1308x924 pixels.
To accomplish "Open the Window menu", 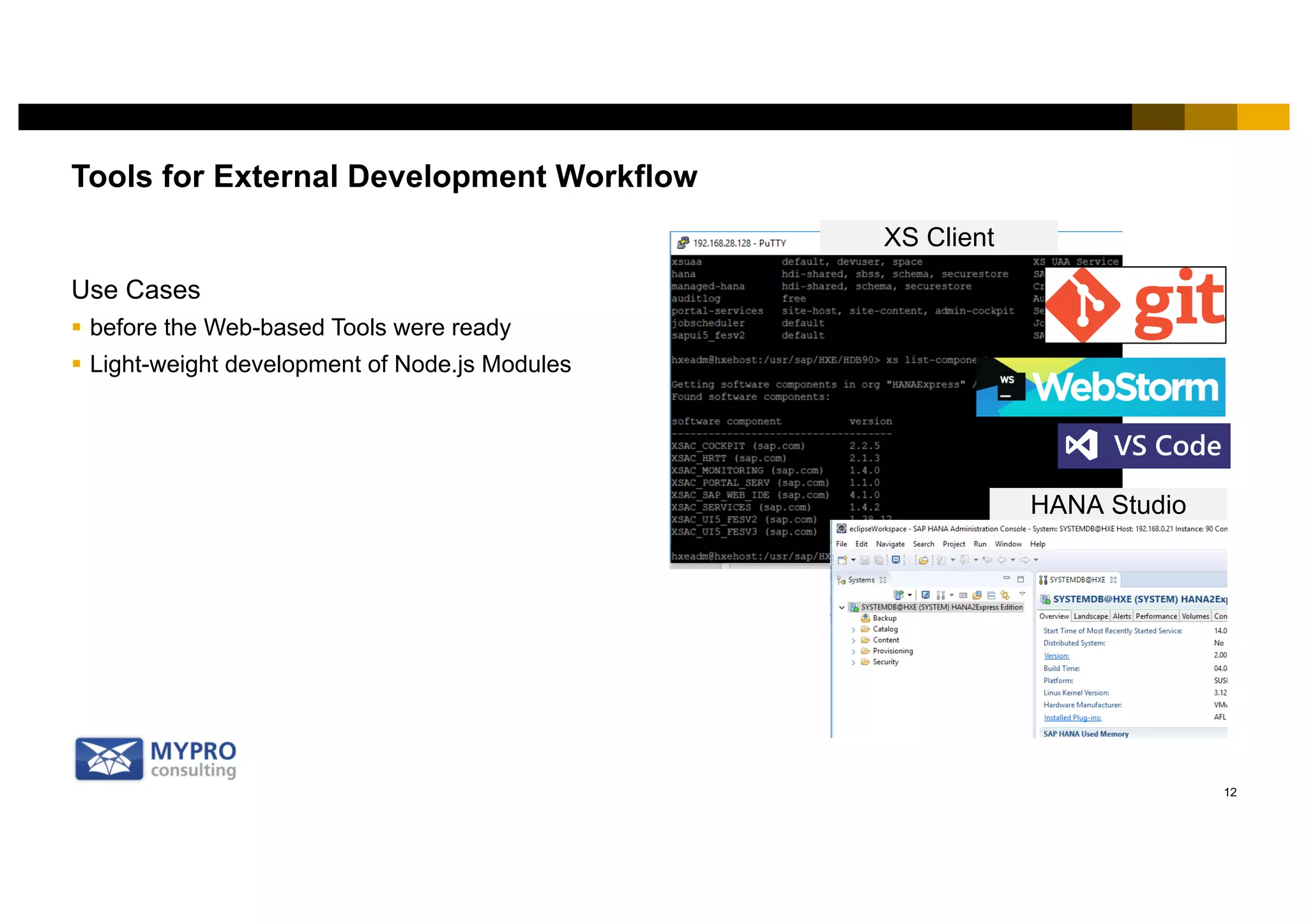I will pos(1008,544).
